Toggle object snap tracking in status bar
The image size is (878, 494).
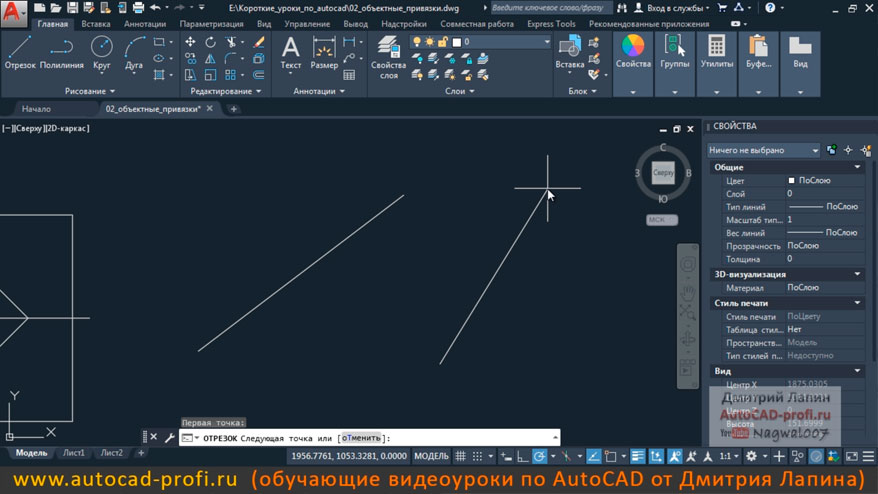click(594, 456)
